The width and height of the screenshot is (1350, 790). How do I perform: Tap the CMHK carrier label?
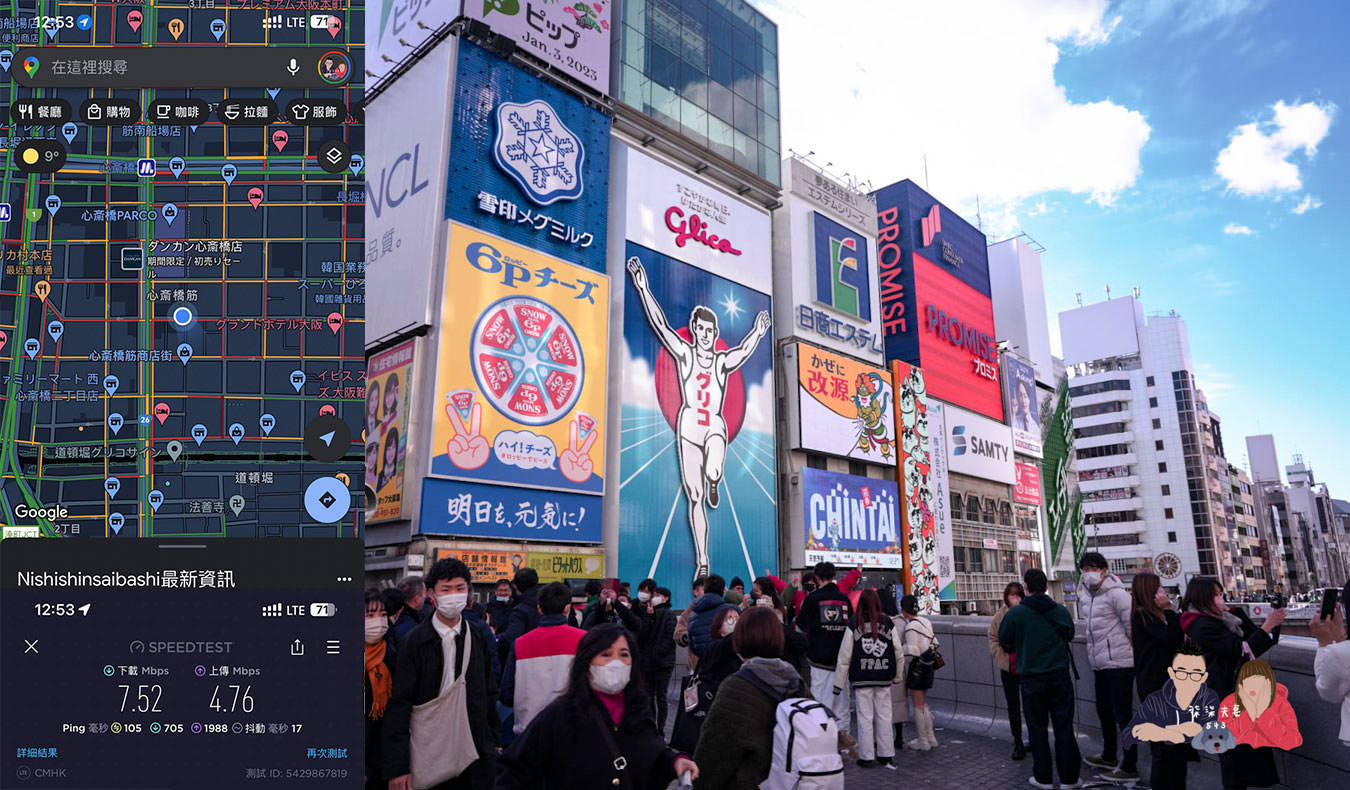(x=50, y=772)
